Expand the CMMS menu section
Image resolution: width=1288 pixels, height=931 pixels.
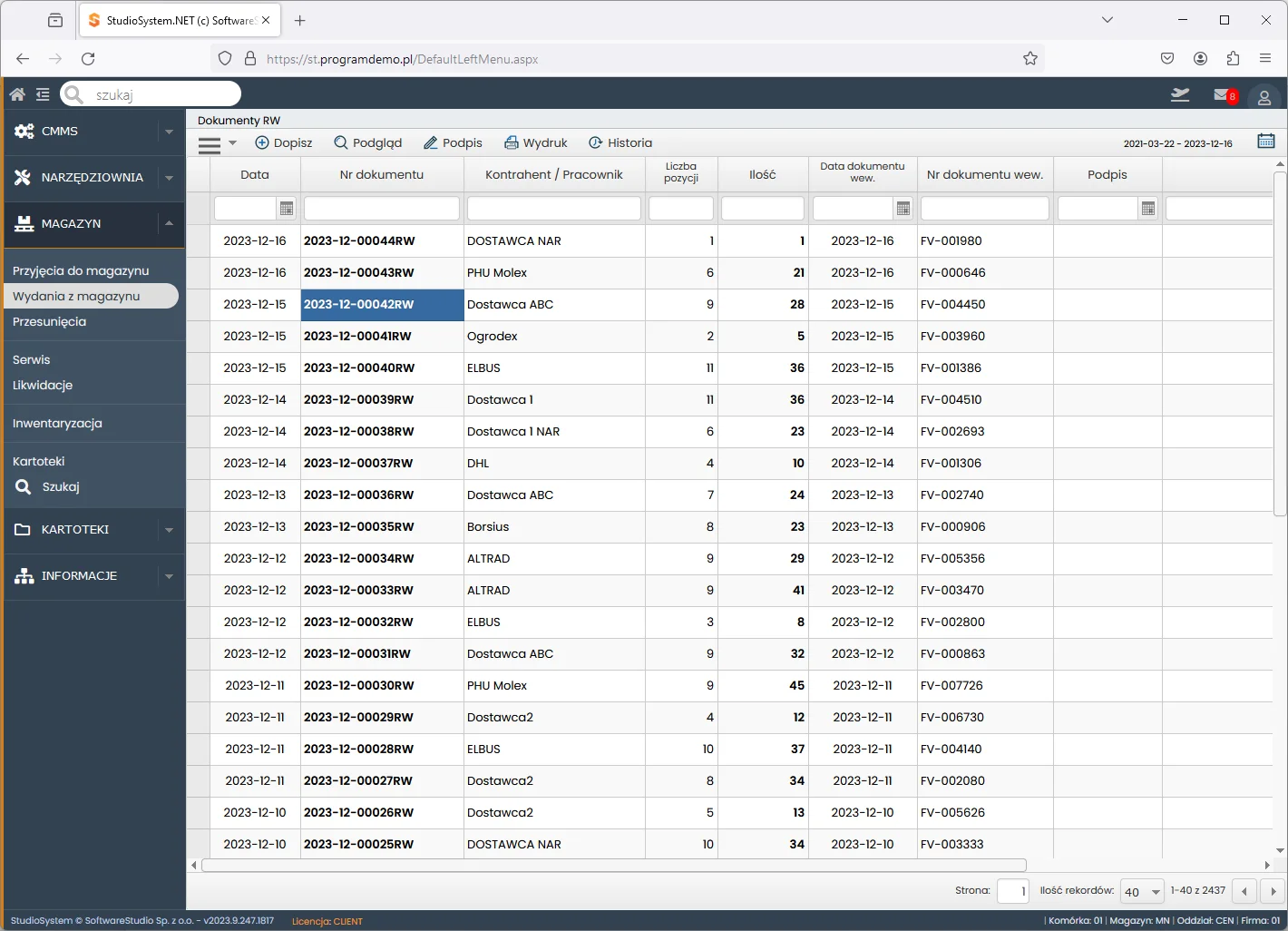(x=169, y=132)
